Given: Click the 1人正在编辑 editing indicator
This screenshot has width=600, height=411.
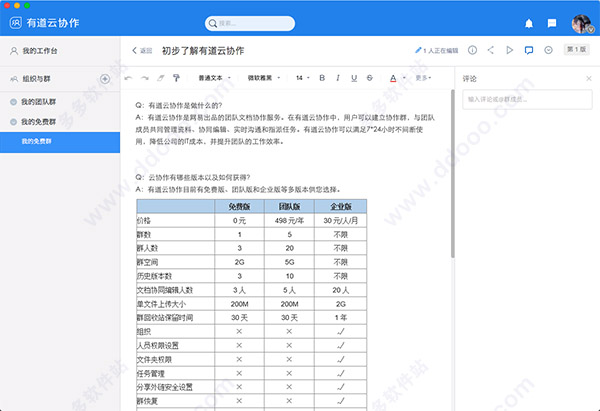Looking at the screenshot, I should [437, 51].
